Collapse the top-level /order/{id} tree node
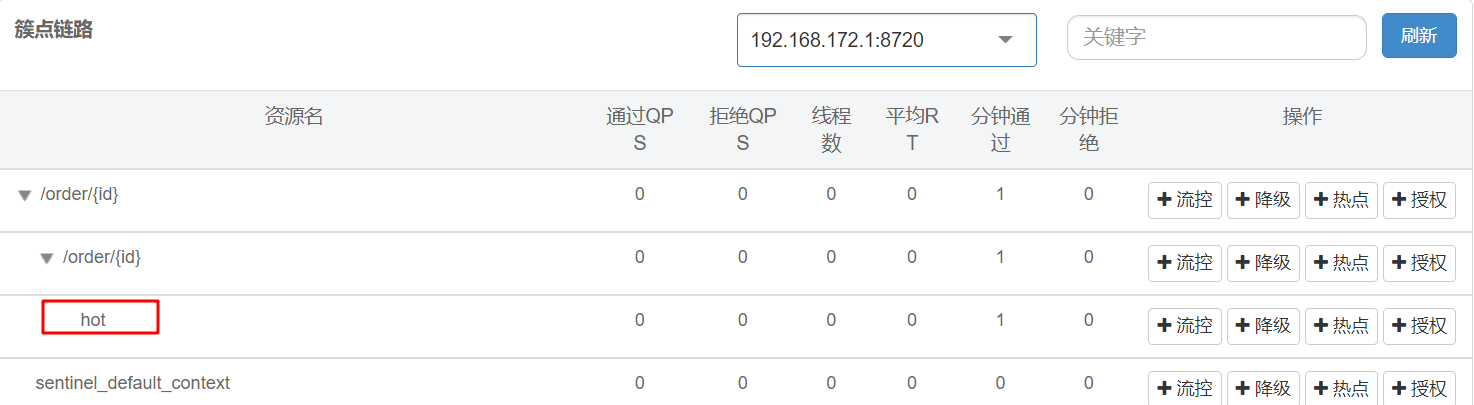 [25, 195]
